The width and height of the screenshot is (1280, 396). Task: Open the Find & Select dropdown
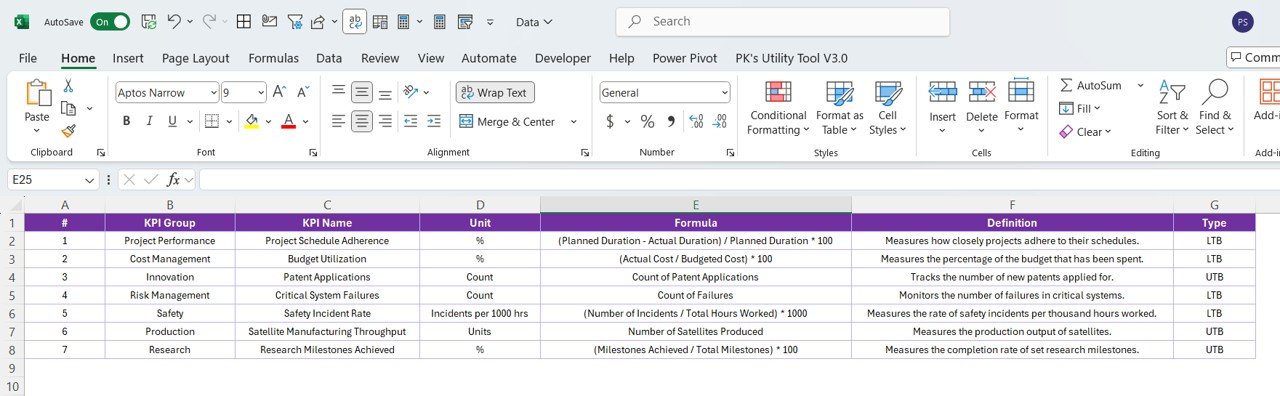[x=1215, y=109]
